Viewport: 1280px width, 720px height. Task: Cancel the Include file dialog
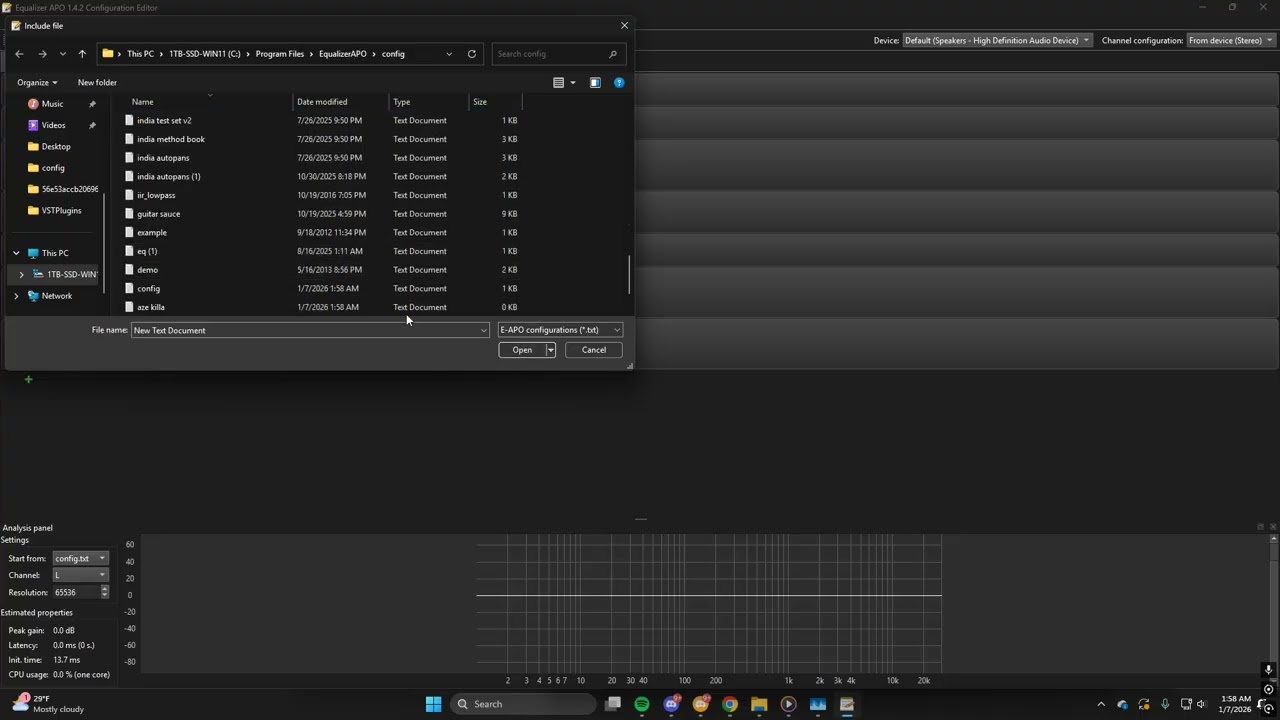[594, 350]
